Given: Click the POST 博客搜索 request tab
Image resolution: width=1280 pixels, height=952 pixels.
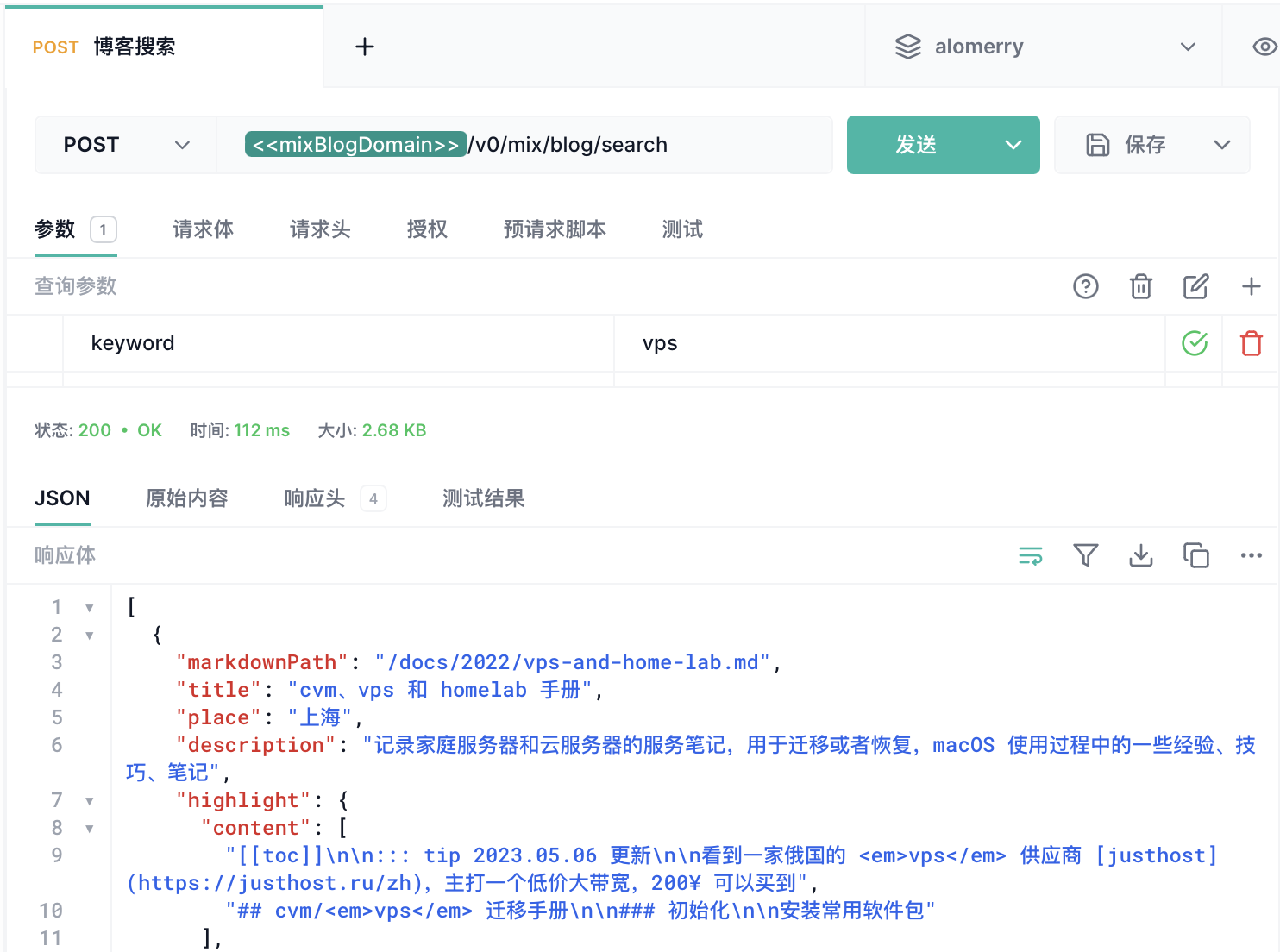Looking at the screenshot, I should [x=164, y=47].
